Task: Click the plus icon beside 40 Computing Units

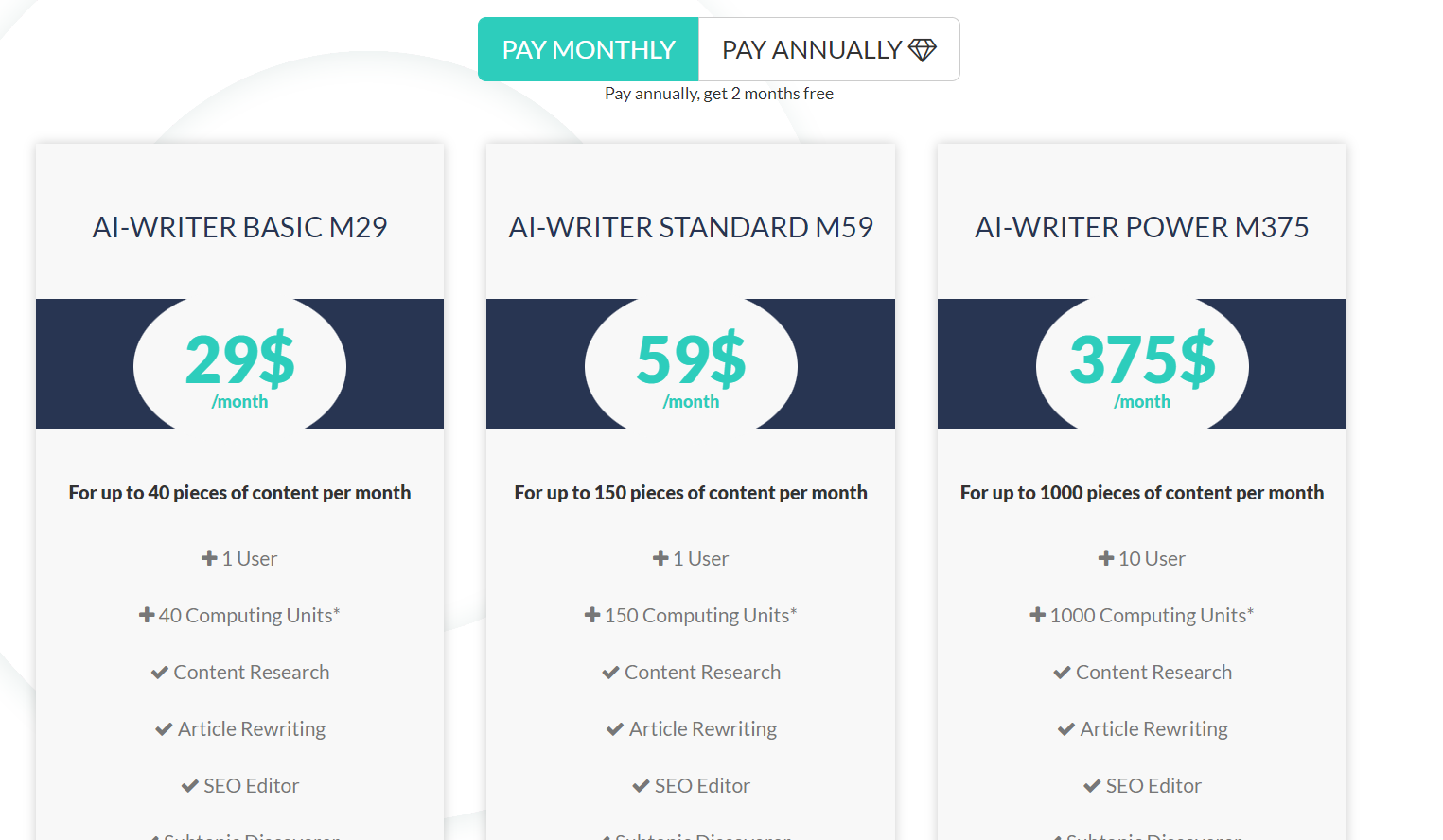Action: coord(147,615)
